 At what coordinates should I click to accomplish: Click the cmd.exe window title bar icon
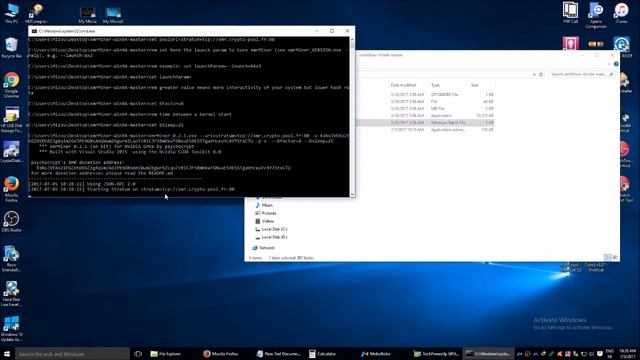tap(34, 31)
